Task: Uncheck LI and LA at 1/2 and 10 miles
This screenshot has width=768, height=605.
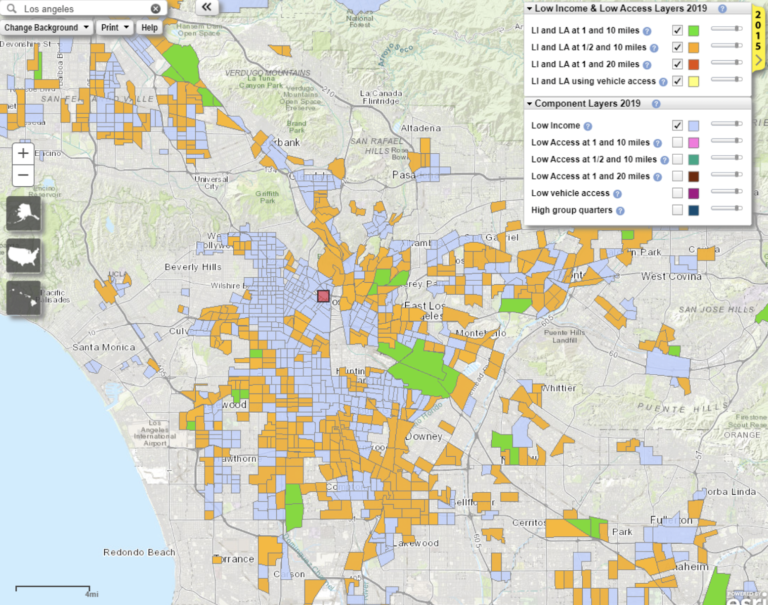Action: pos(677,48)
